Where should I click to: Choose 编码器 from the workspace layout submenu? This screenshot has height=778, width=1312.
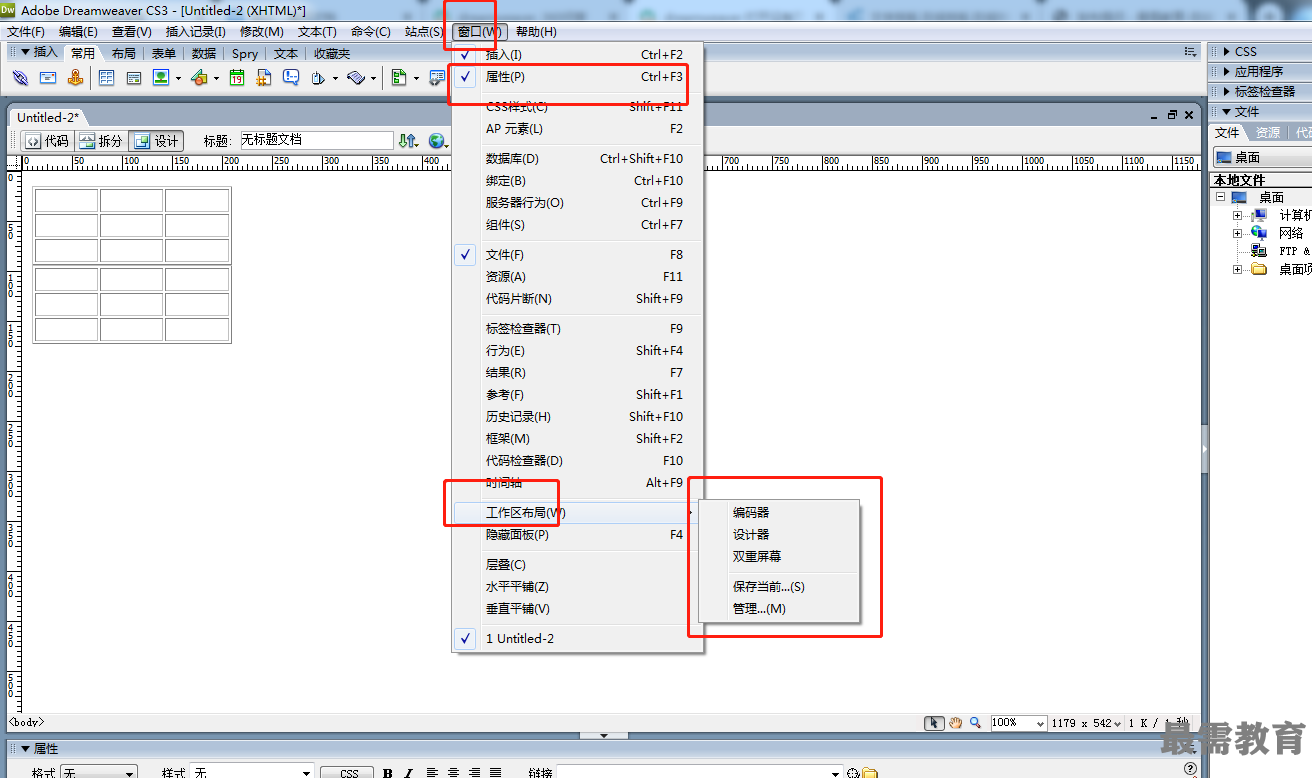[x=780, y=513]
